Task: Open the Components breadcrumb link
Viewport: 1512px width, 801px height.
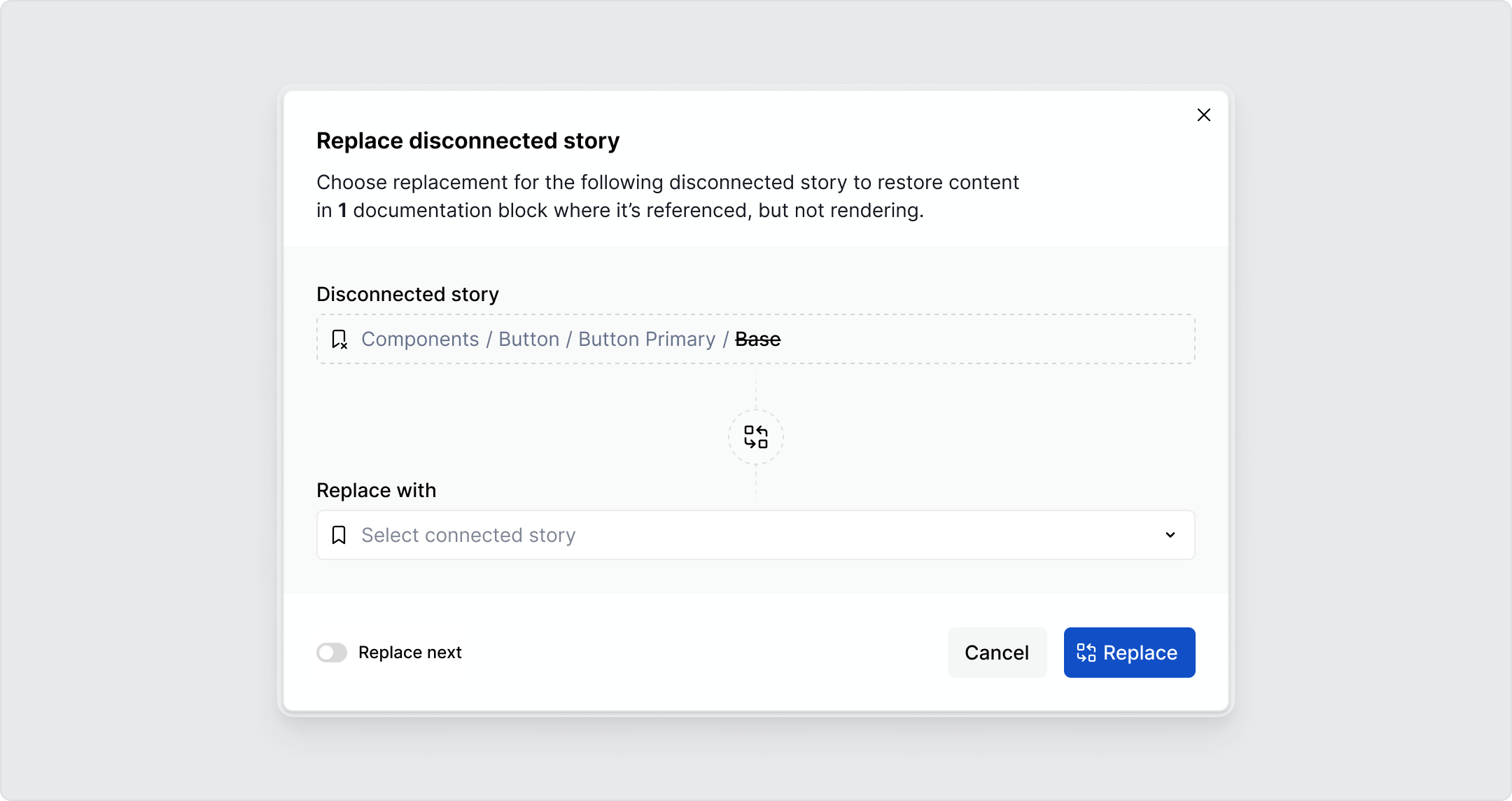Action: pyautogui.click(x=420, y=339)
